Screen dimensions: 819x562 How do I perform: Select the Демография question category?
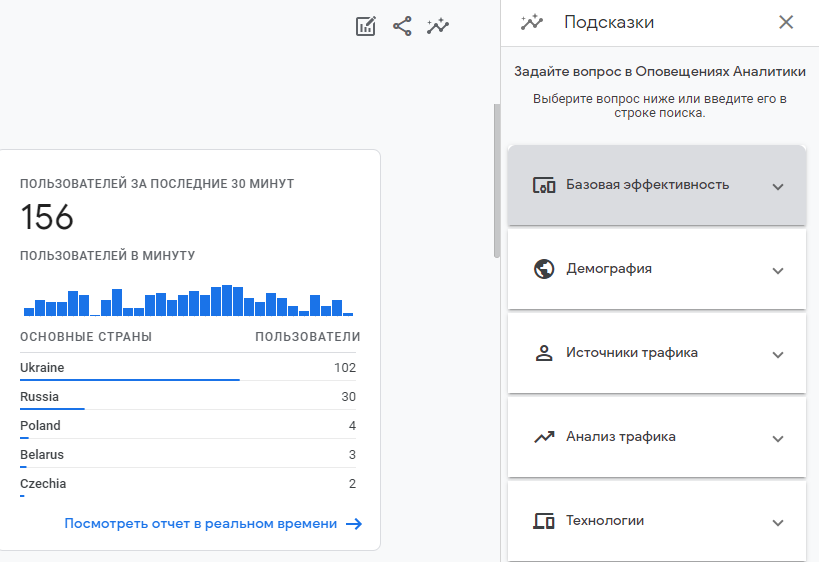coord(657,270)
